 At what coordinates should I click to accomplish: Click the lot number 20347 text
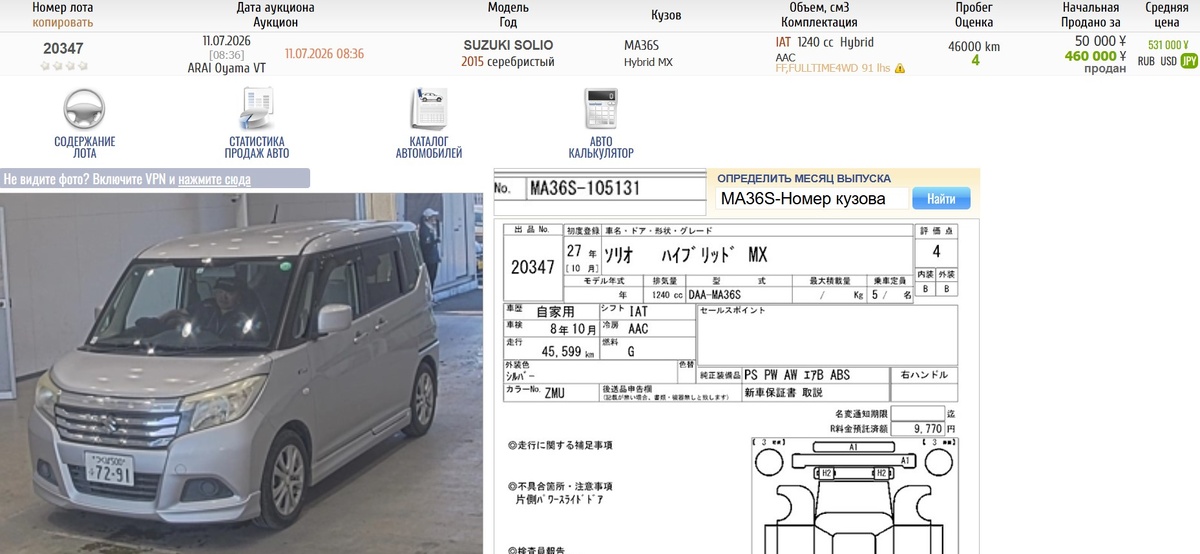(x=63, y=47)
